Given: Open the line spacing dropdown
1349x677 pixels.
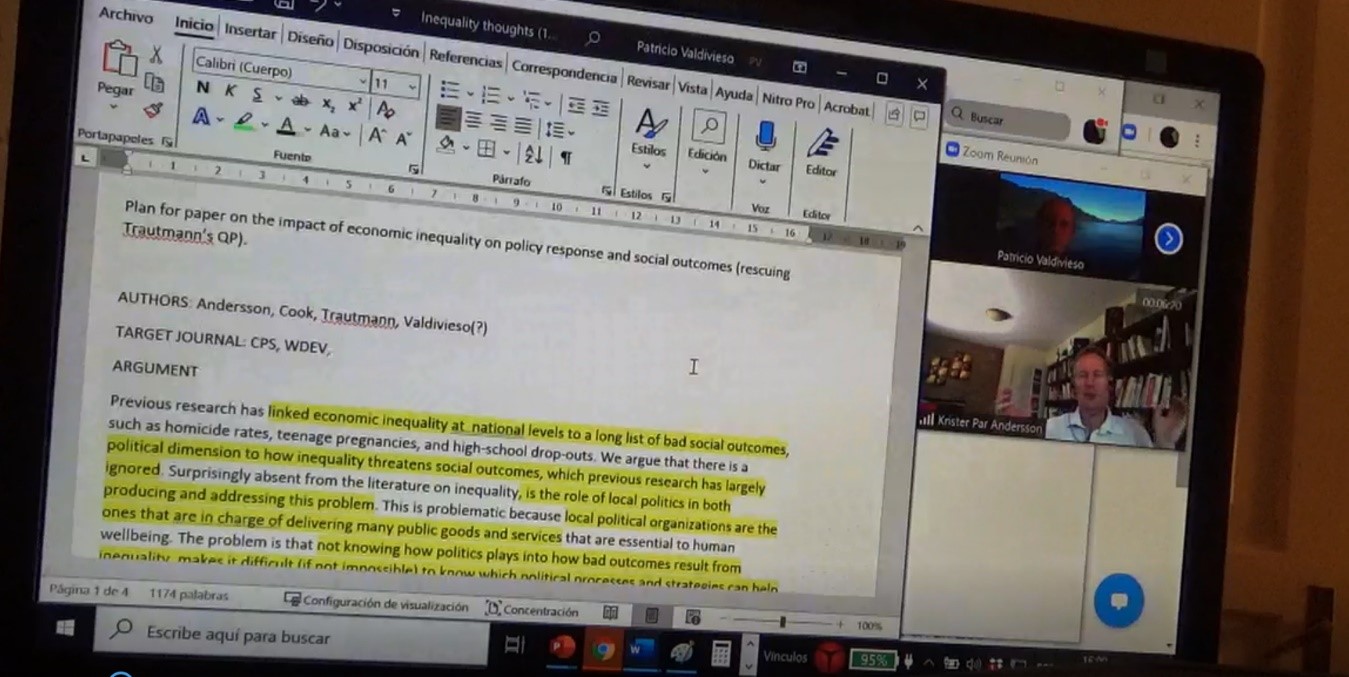Looking at the screenshot, I should click(560, 131).
